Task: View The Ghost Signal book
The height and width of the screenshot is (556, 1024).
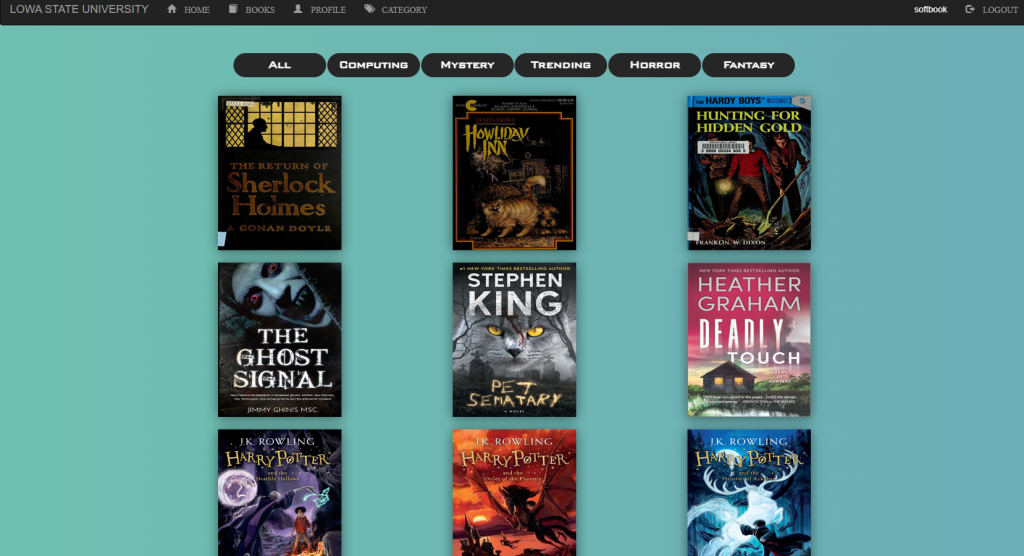Action: tap(280, 340)
